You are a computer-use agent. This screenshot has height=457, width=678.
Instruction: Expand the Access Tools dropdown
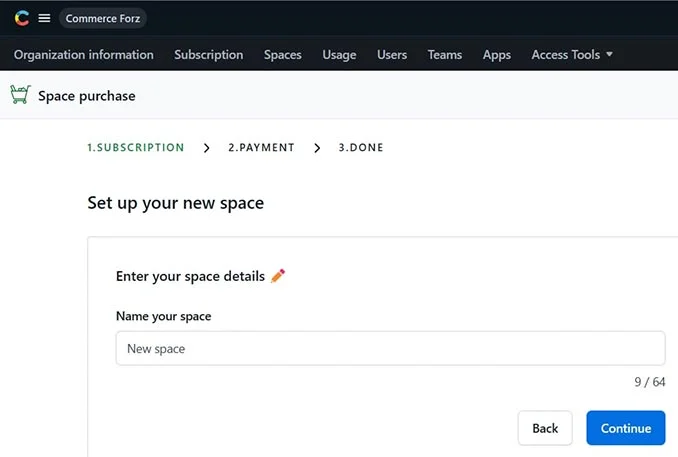tap(572, 55)
